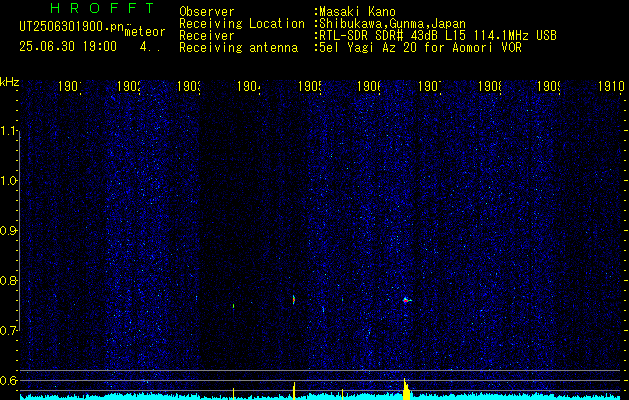The width and height of the screenshot is (629, 400).
Task: Click the 0.6 frequency axis label
Action: pyautogui.click(x=8, y=380)
